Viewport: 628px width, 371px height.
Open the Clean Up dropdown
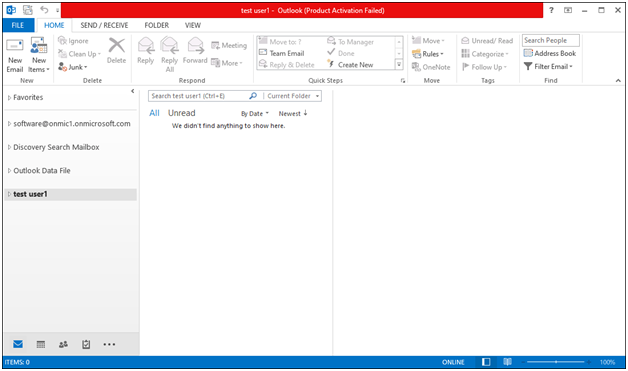80,54
